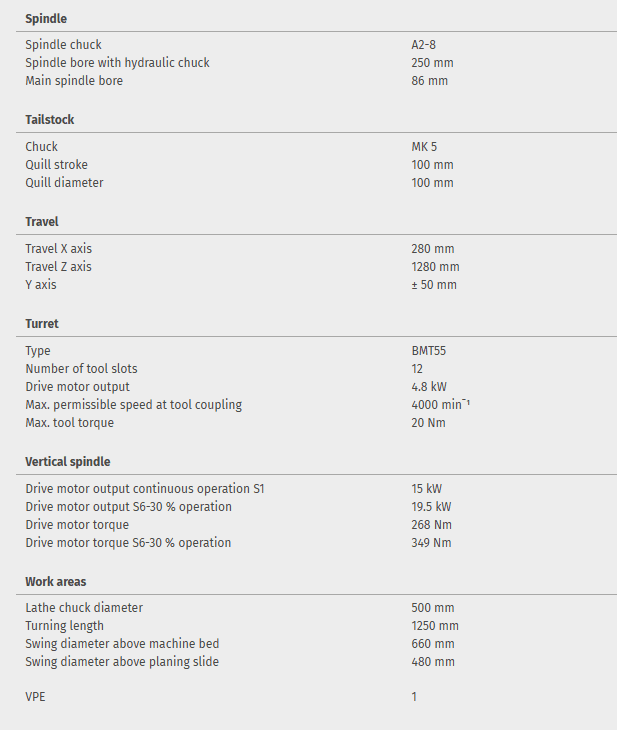Click the Vertical spindle section heading
617x730 pixels.
(68, 462)
